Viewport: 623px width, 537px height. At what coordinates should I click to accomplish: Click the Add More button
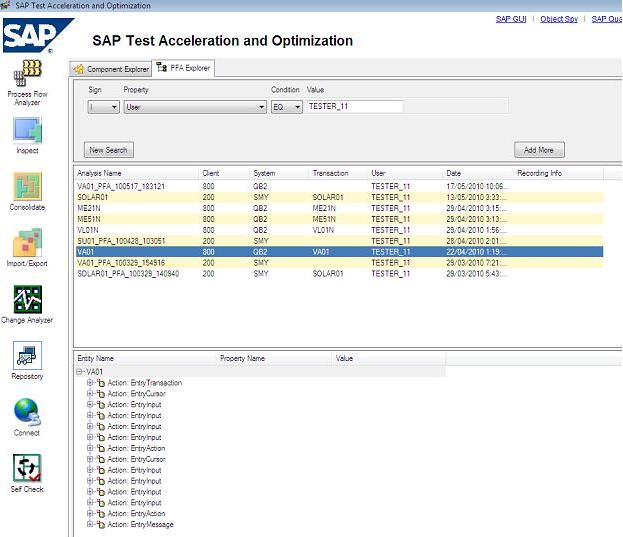point(539,150)
